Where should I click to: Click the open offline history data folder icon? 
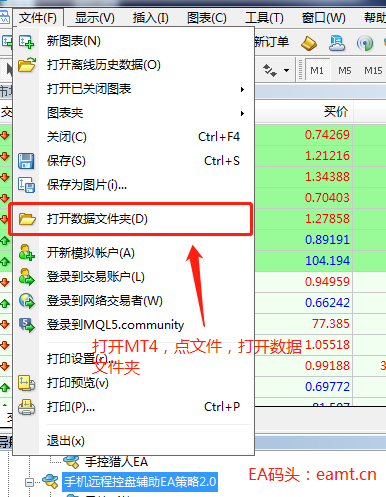click(x=27, y=65)
